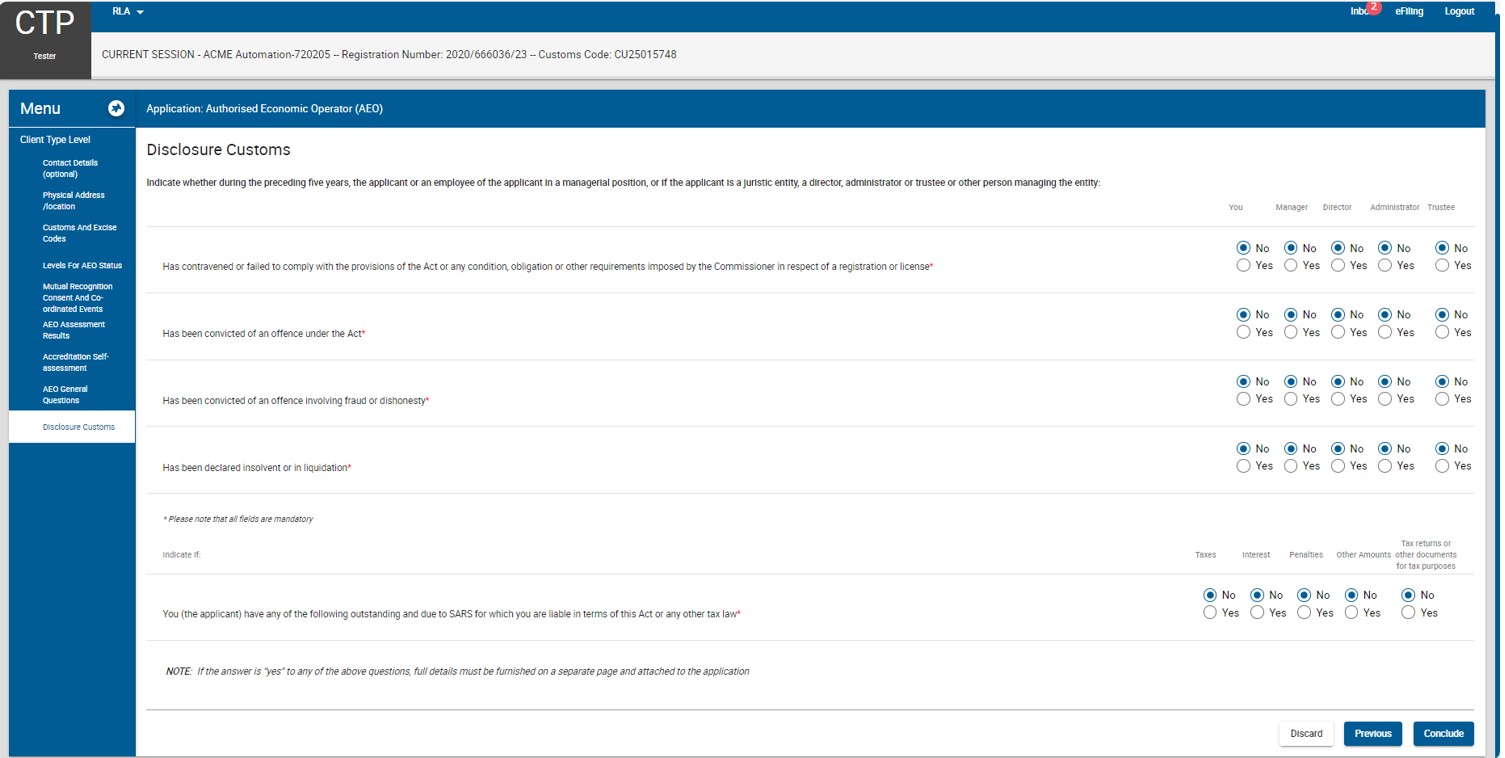Click the Disclosure Customs heading text
This screenshot has height=758, width=1505.
218,150
